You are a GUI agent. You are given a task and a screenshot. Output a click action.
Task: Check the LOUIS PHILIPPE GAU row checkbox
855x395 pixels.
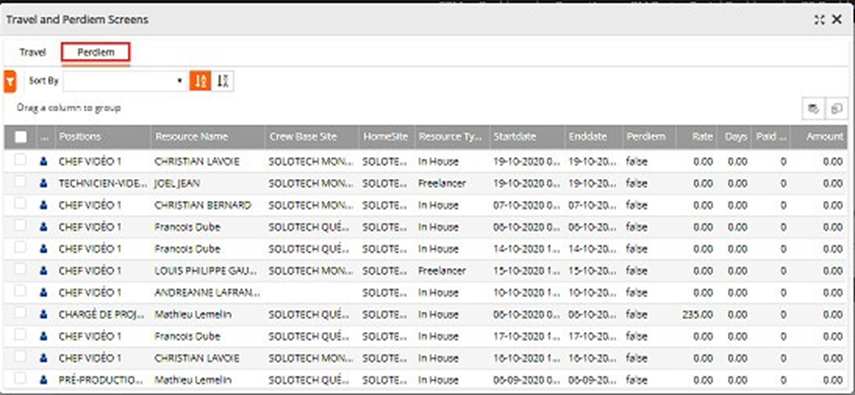click(20, 269)
